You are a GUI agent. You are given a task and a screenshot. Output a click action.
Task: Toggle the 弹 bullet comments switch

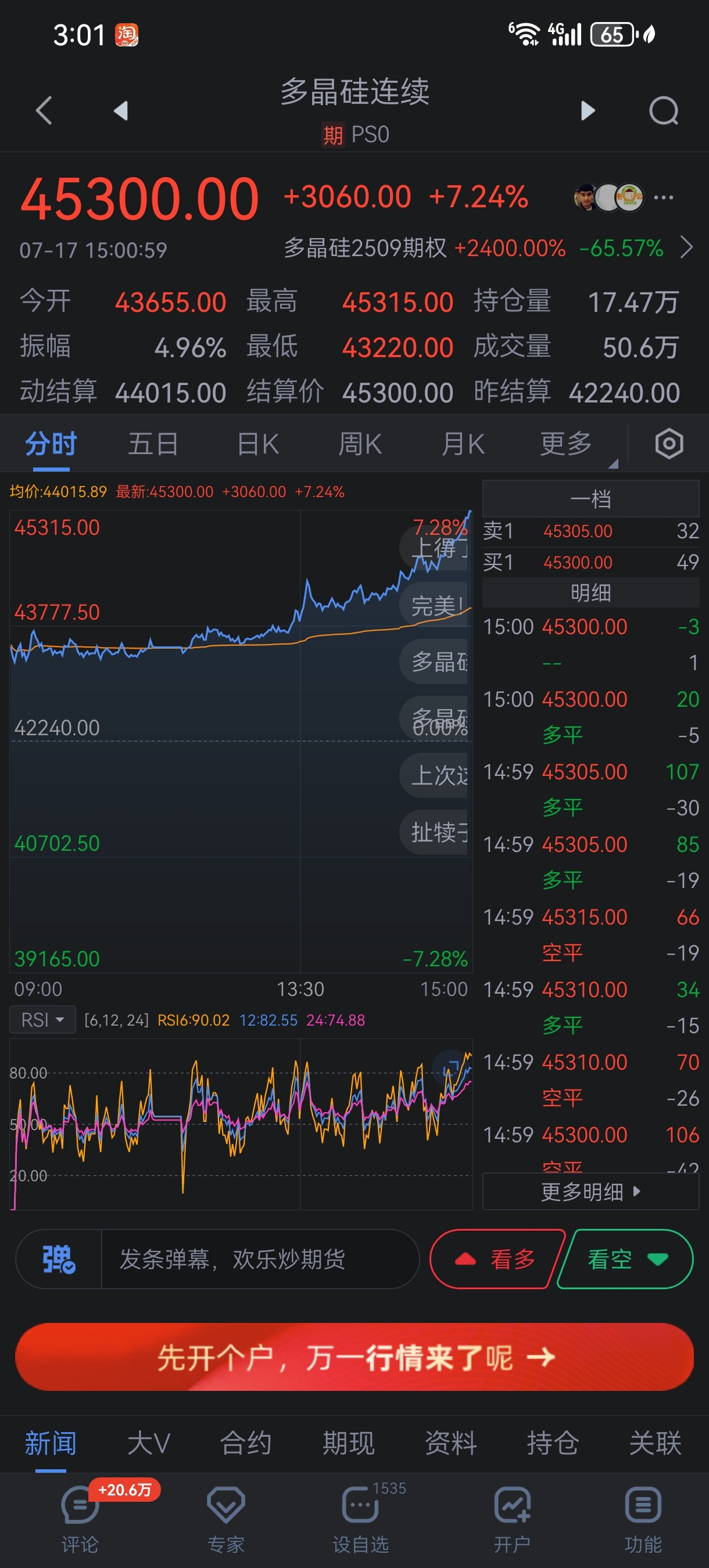(x=59, y=1259)
